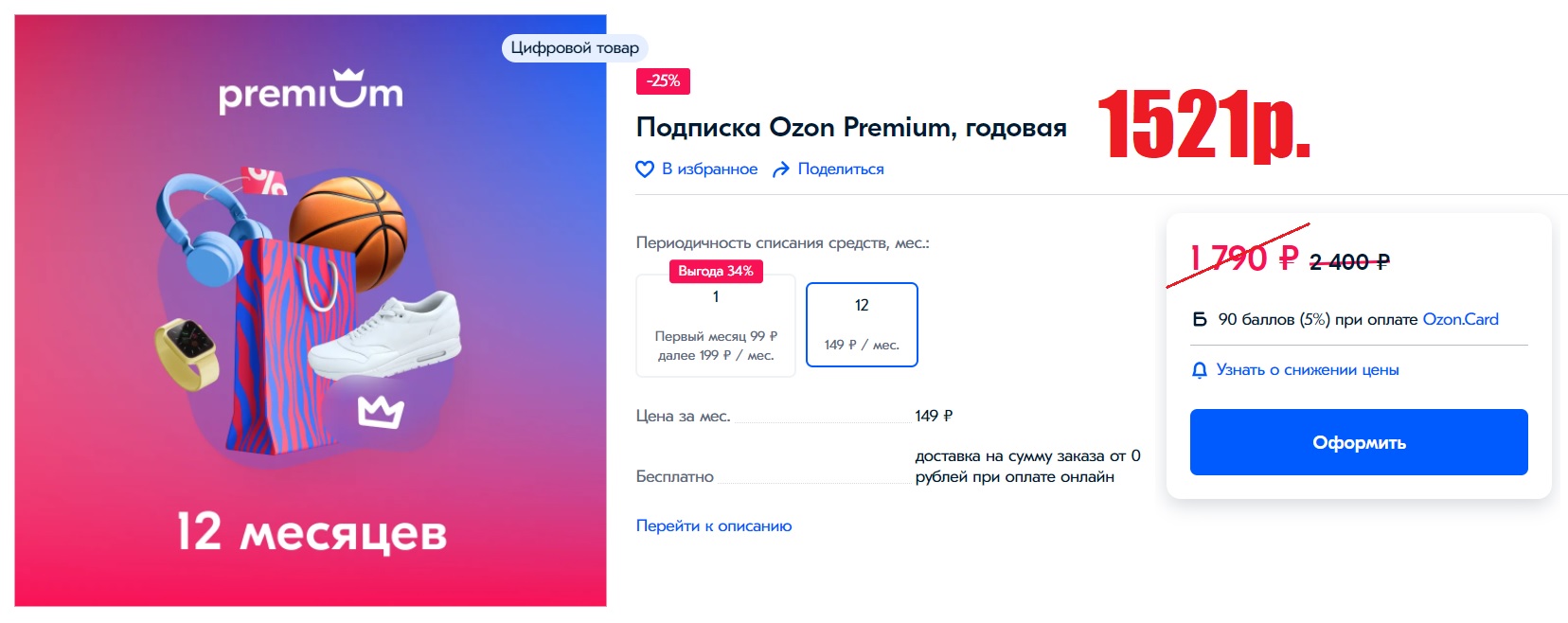
Task: Click the bell price-alert icon
Action: 1200,370
